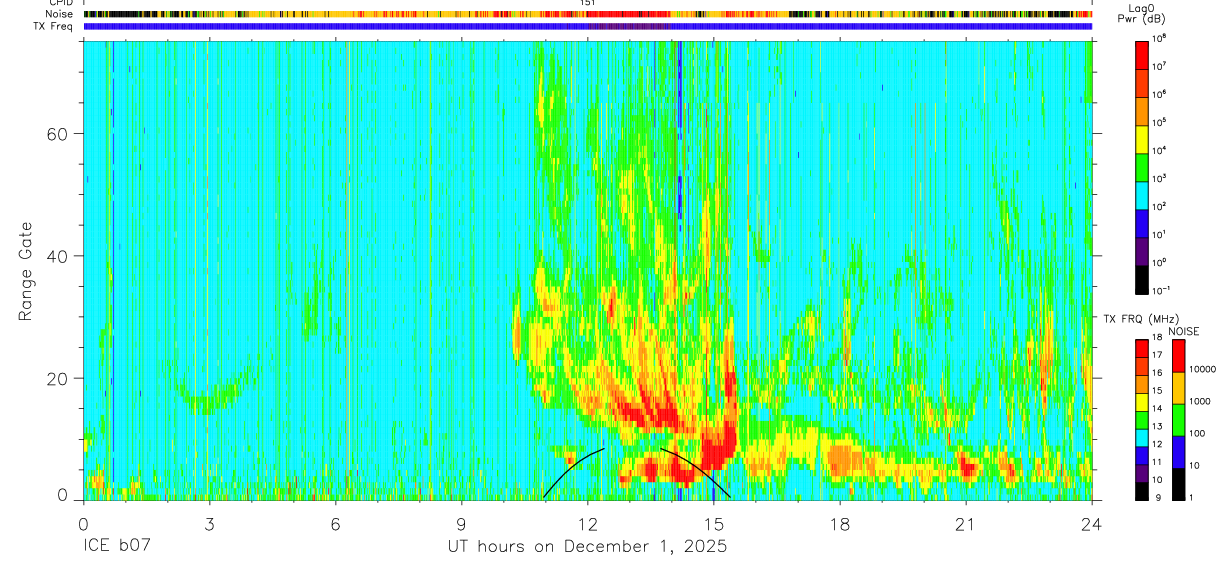This screenshot has height=567, width=1228.
Task: Click the x-axis hour label 24
Action: coord(1091,522)
